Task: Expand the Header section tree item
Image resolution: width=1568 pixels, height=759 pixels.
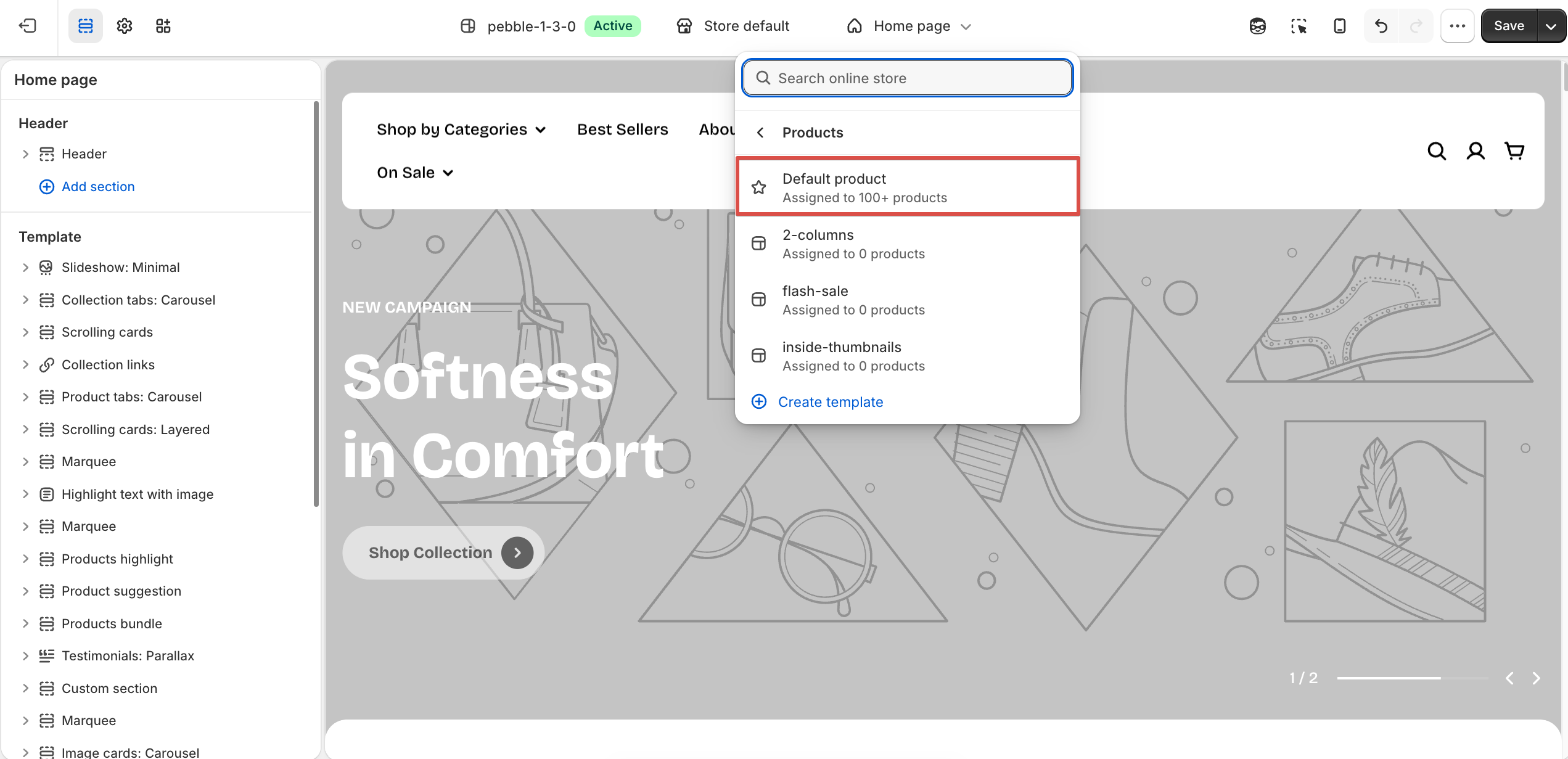Action: point(25,154)
